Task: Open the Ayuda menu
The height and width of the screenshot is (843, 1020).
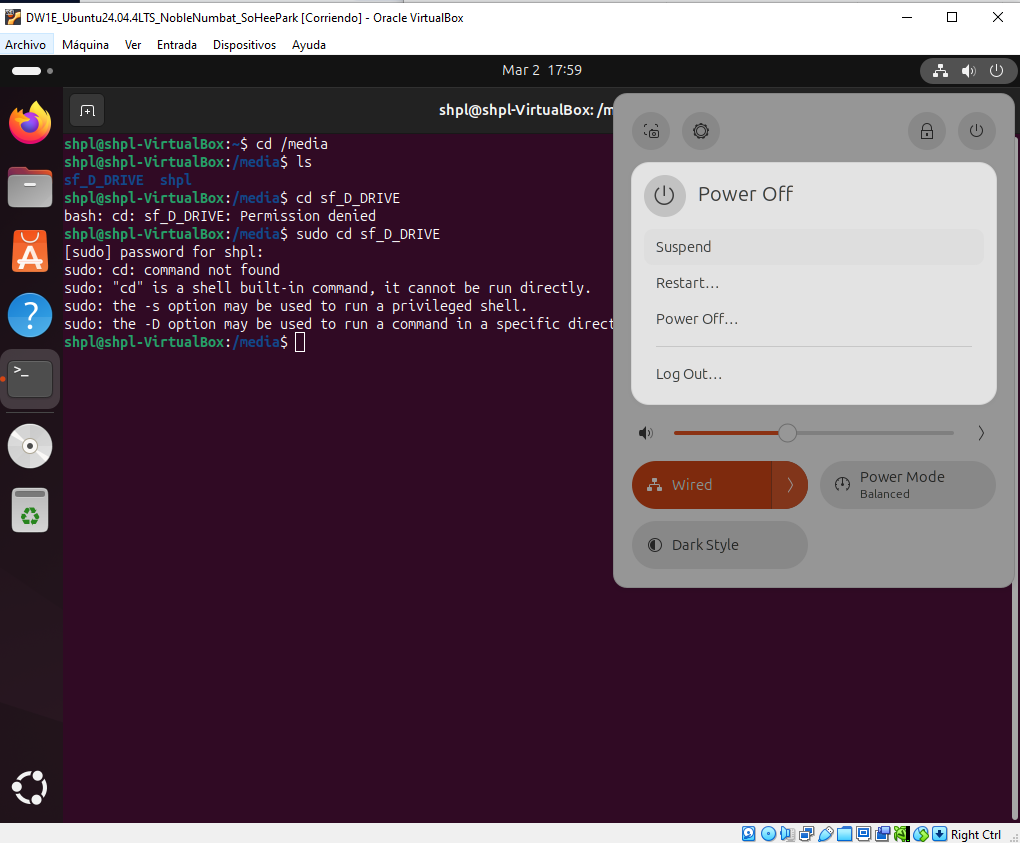Action: (x=308, y=45)
